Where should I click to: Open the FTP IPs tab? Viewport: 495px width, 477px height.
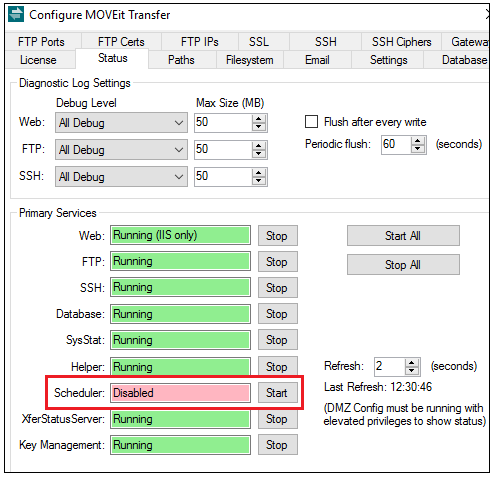click(x=200, y=42)
